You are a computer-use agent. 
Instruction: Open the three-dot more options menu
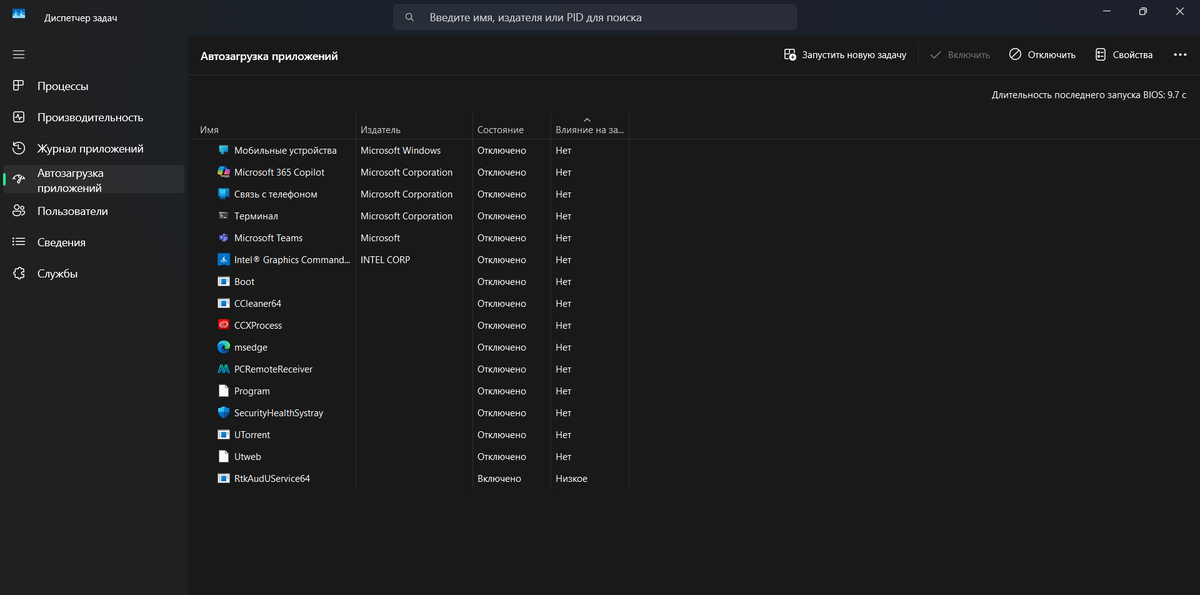coord(1179,55)
